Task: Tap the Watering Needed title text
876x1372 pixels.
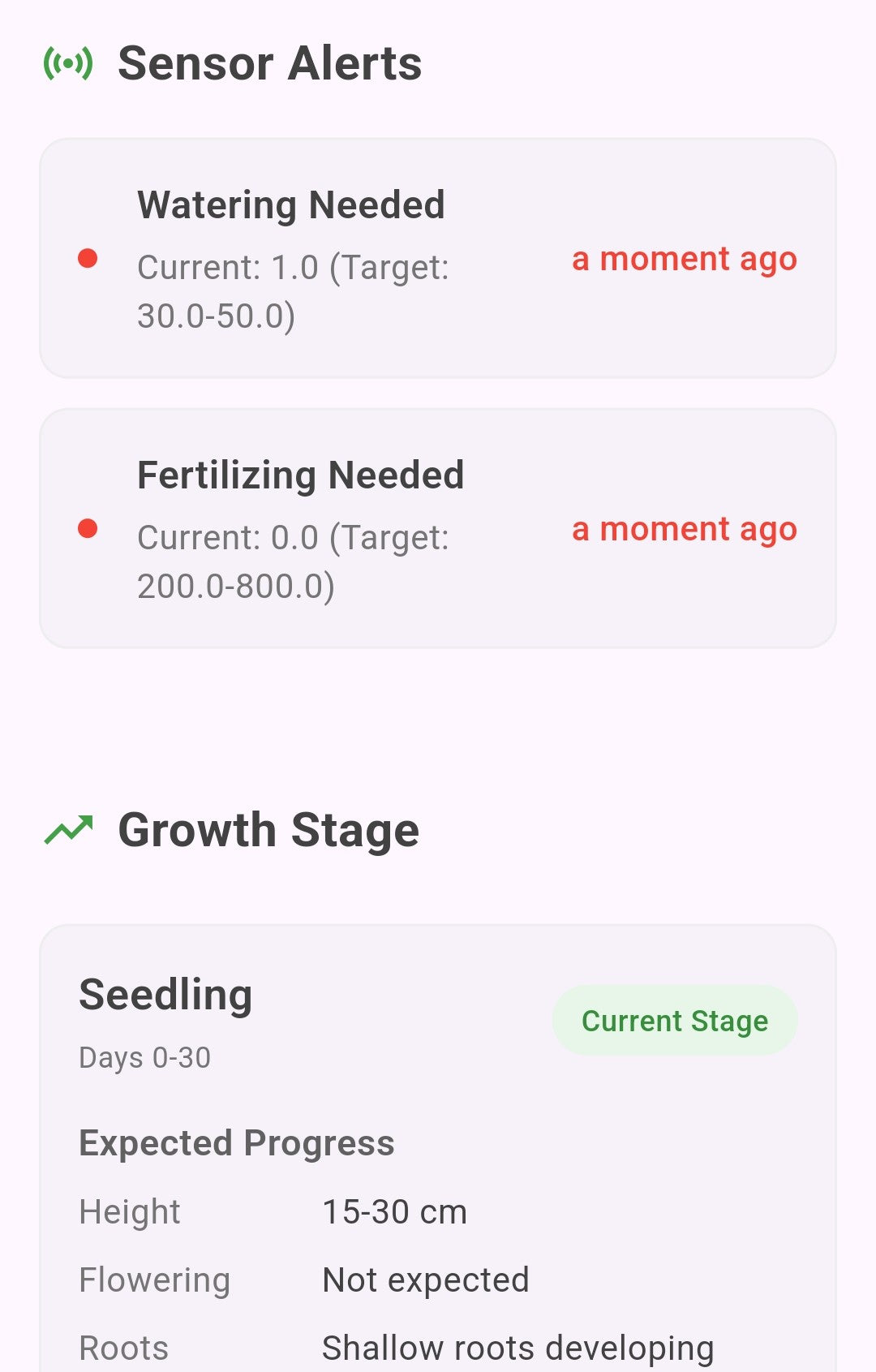Action: click(291, 204)
